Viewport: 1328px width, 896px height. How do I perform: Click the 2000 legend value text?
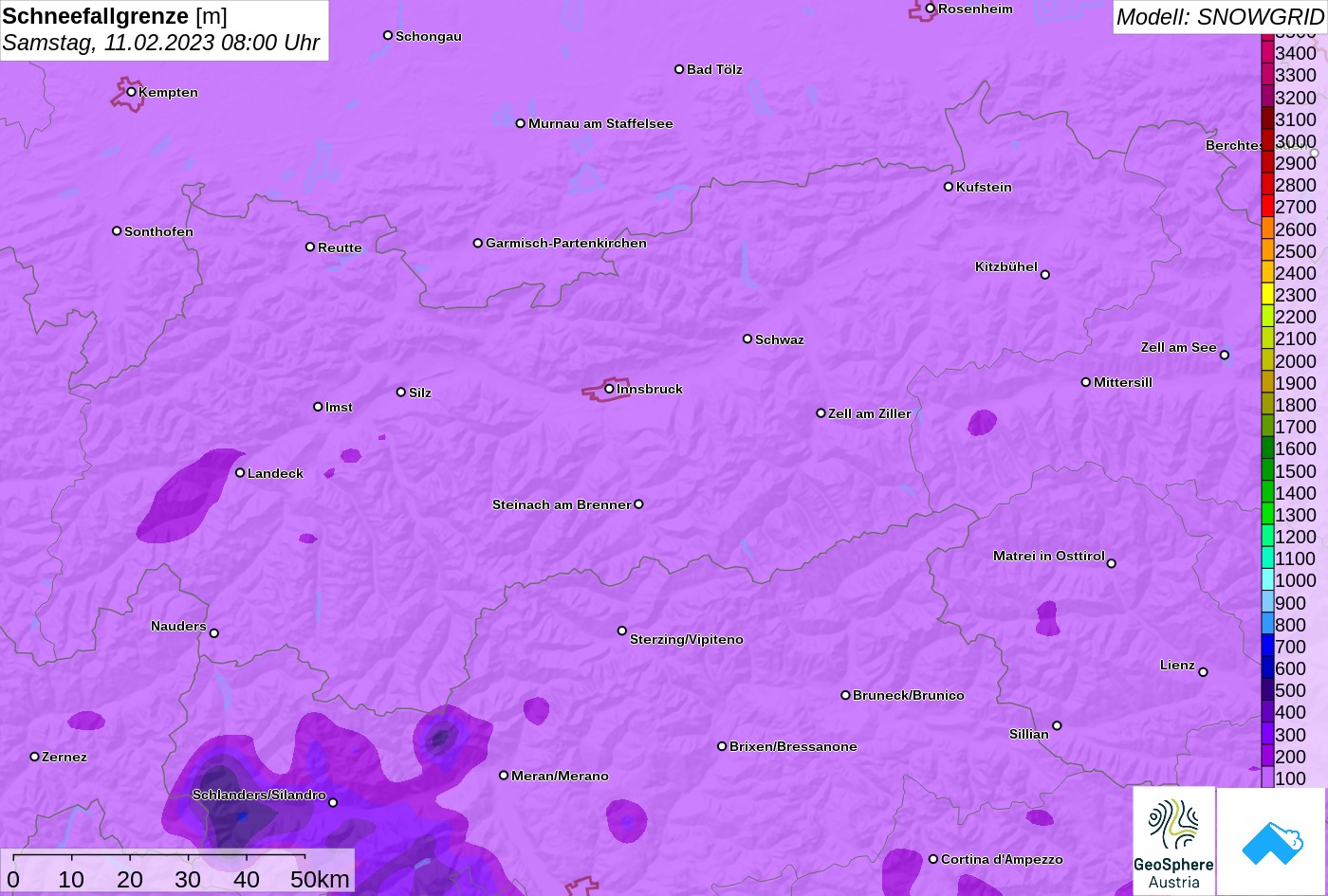pyautogui.click(x=1296, y=361)
